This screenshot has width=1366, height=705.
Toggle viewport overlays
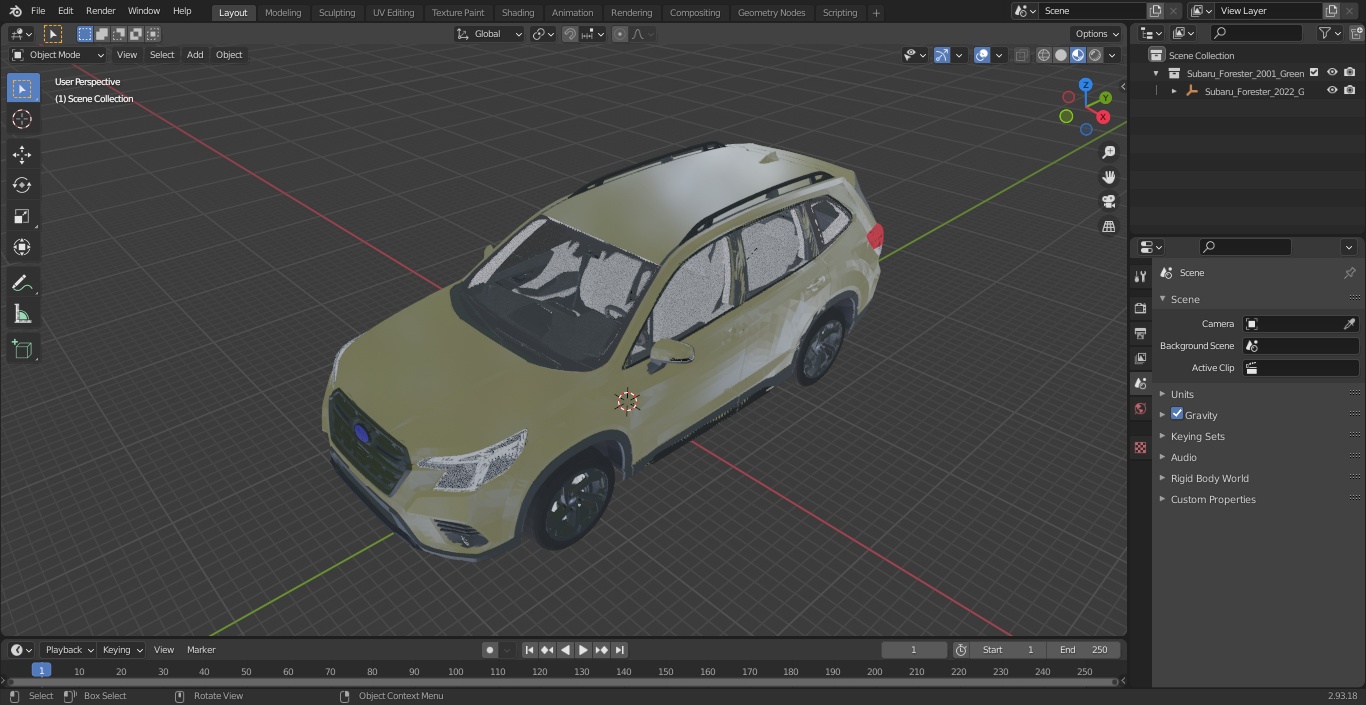(x=982, y=55)
